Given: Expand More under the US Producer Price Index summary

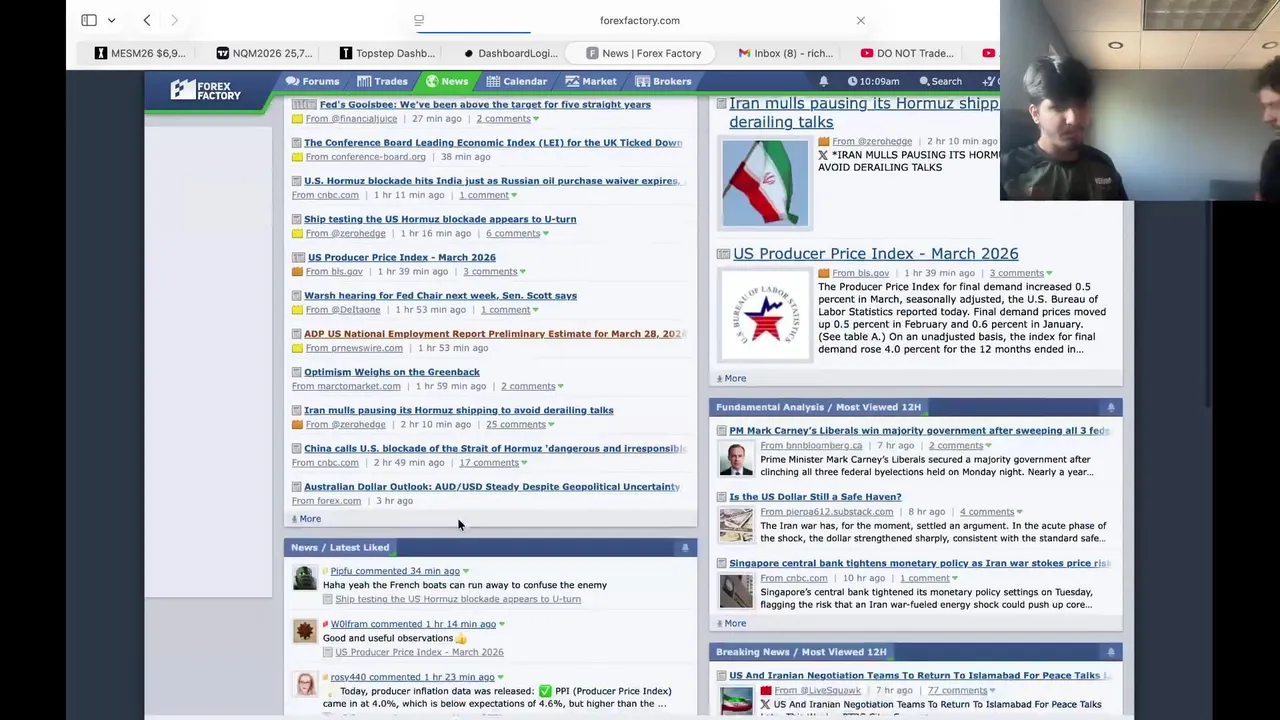Looking at the screenshot, I should 731,379.
